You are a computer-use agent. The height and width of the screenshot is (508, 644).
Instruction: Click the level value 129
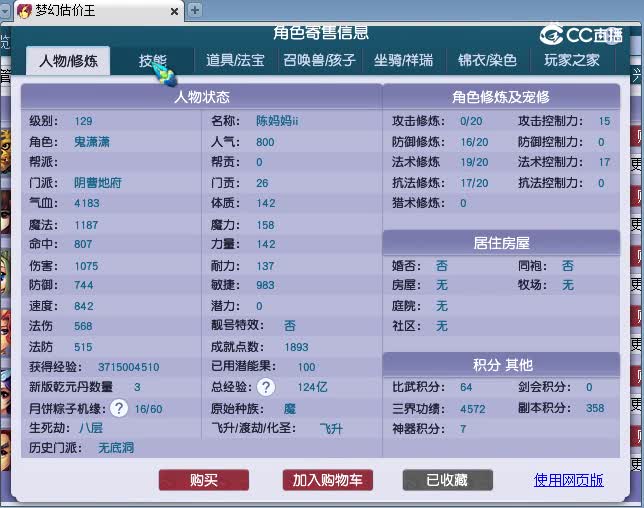(x=83, y=121)
